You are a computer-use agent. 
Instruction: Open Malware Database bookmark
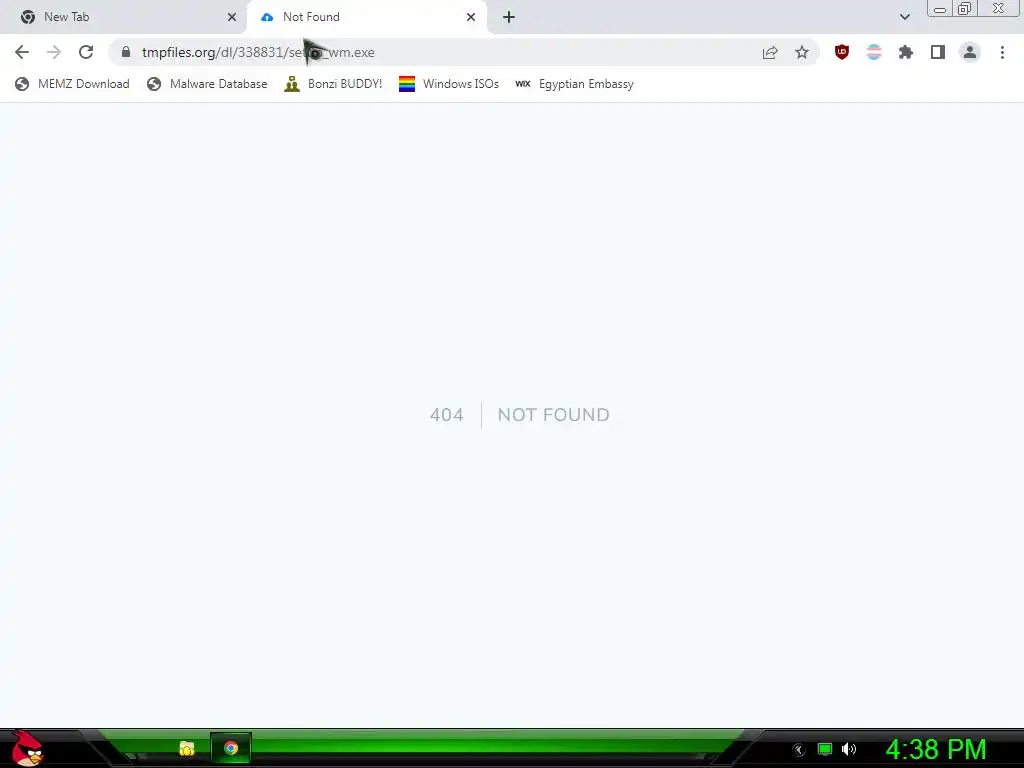(x=207, y=84)
